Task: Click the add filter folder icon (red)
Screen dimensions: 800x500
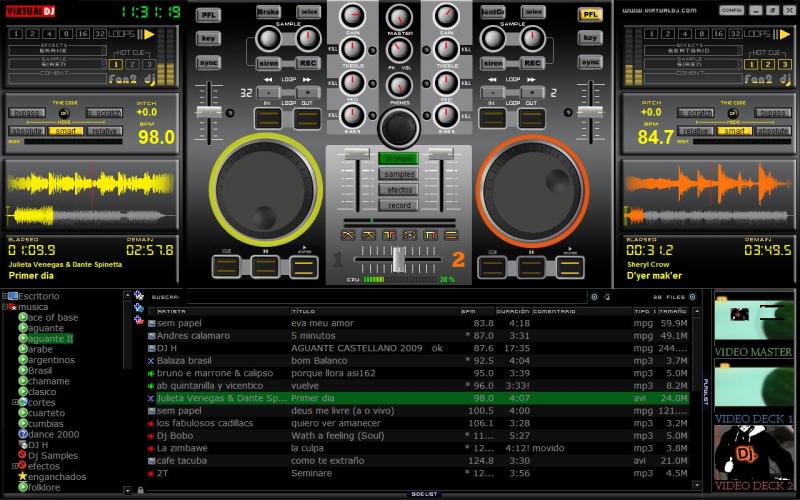Action: (139, 319)
